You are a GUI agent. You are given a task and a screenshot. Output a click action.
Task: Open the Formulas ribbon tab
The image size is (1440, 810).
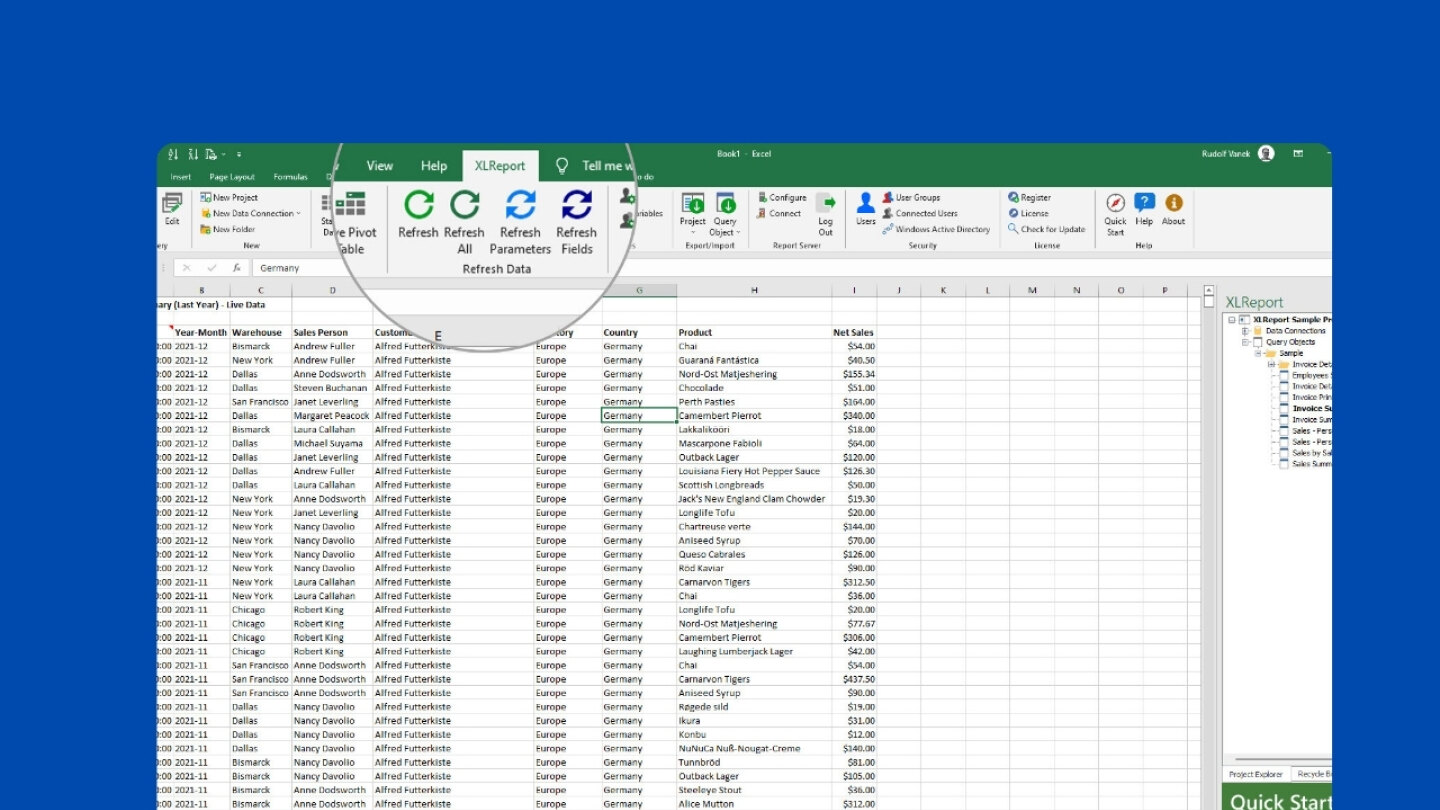tap(291, 177)
